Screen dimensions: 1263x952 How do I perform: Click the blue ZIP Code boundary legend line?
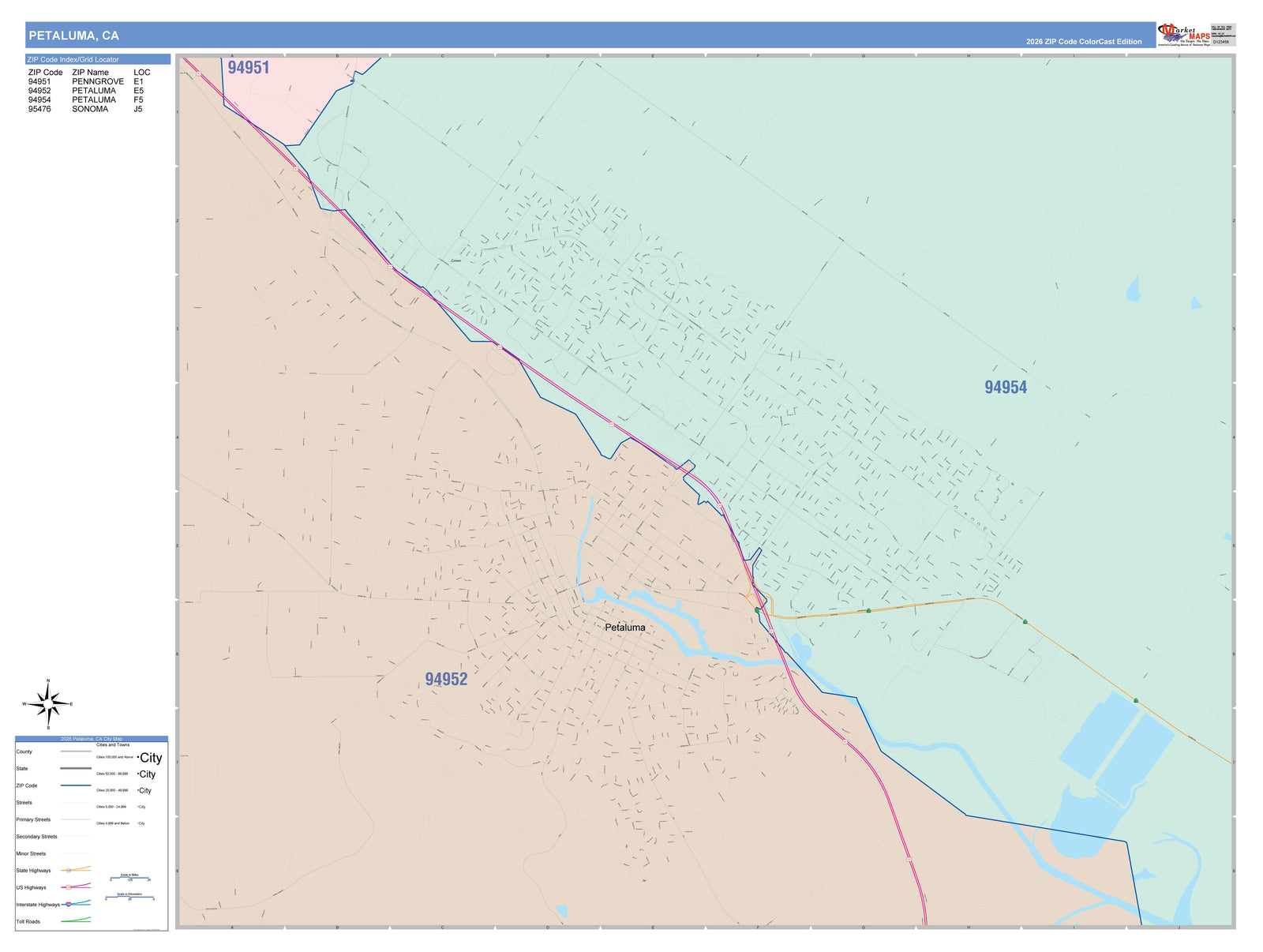(76, 785)
